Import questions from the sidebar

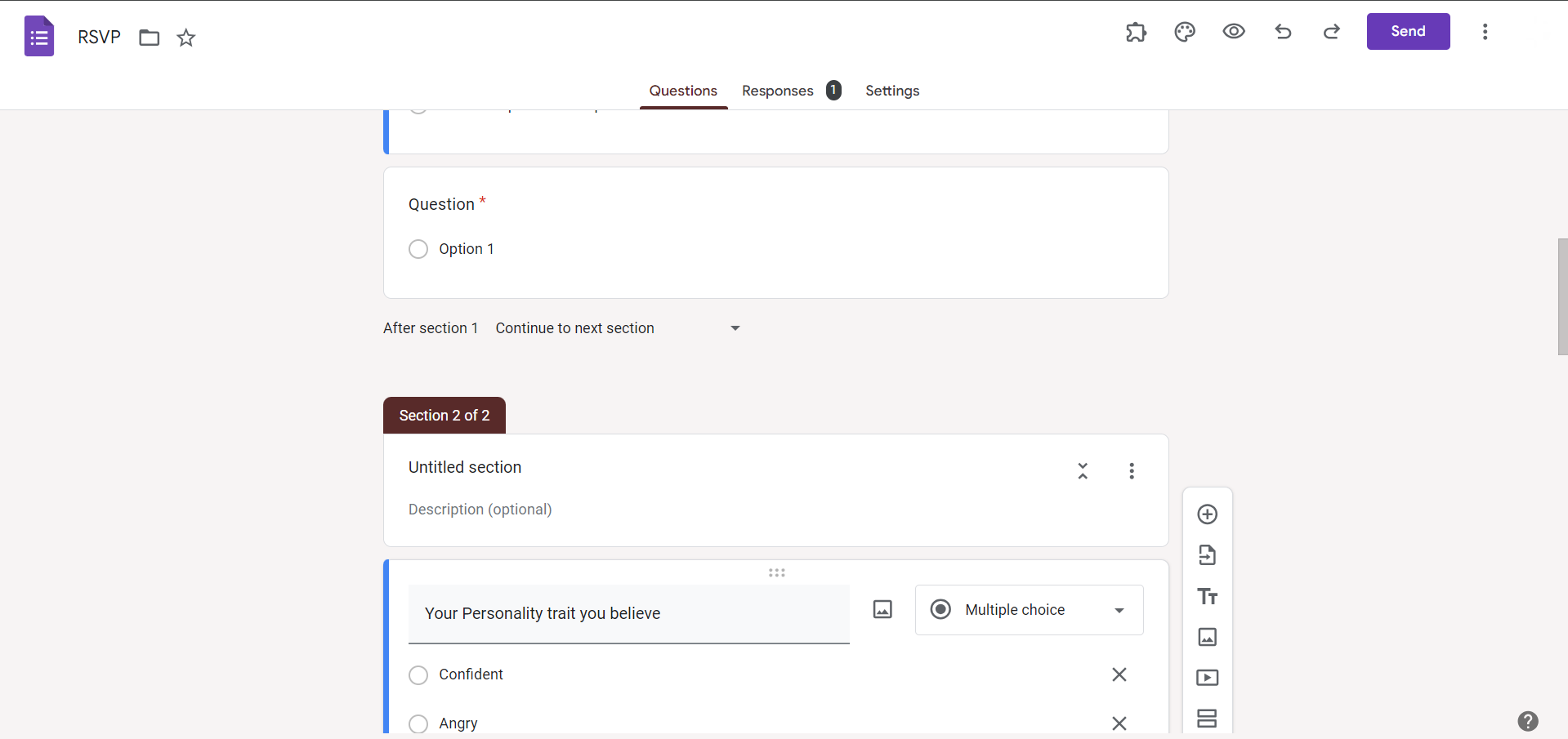[x=1208, y=555]
